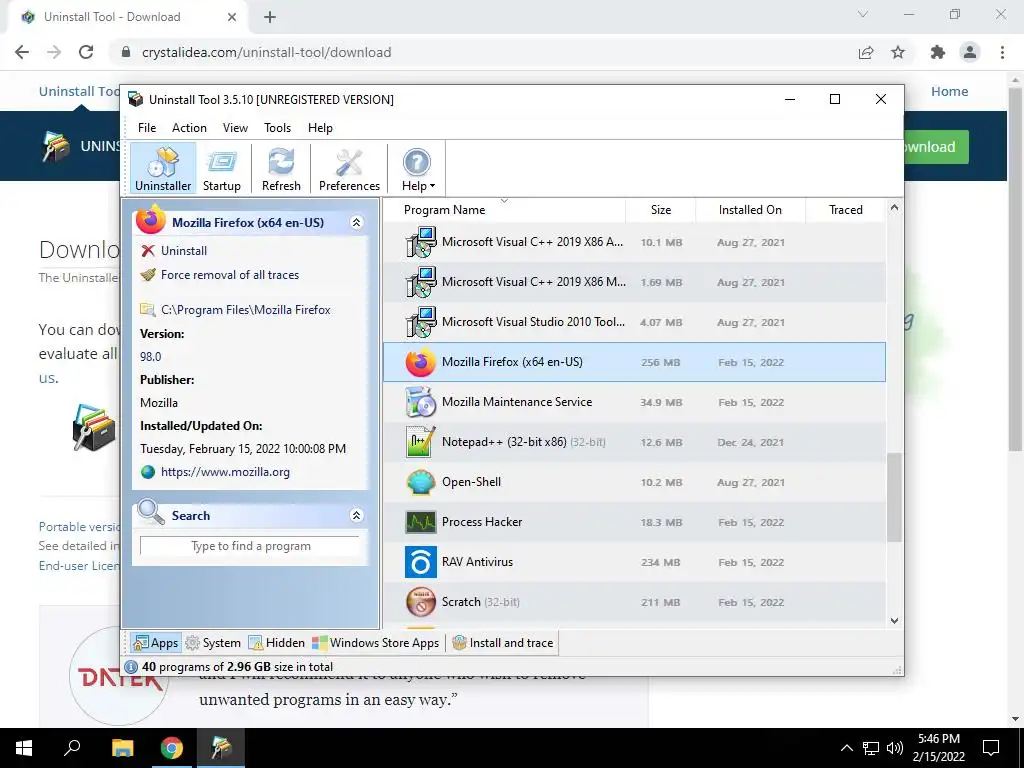Image resolution: width=1024 pixels, height=768 pixels.
Task: Click the browser Share page icon
Action: 866,52
